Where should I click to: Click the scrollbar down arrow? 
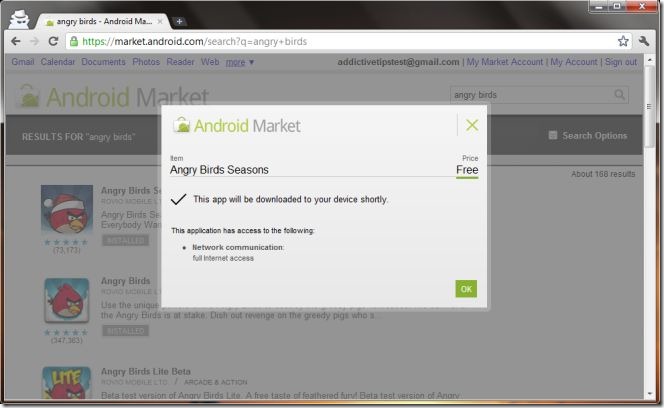[650, 394]
